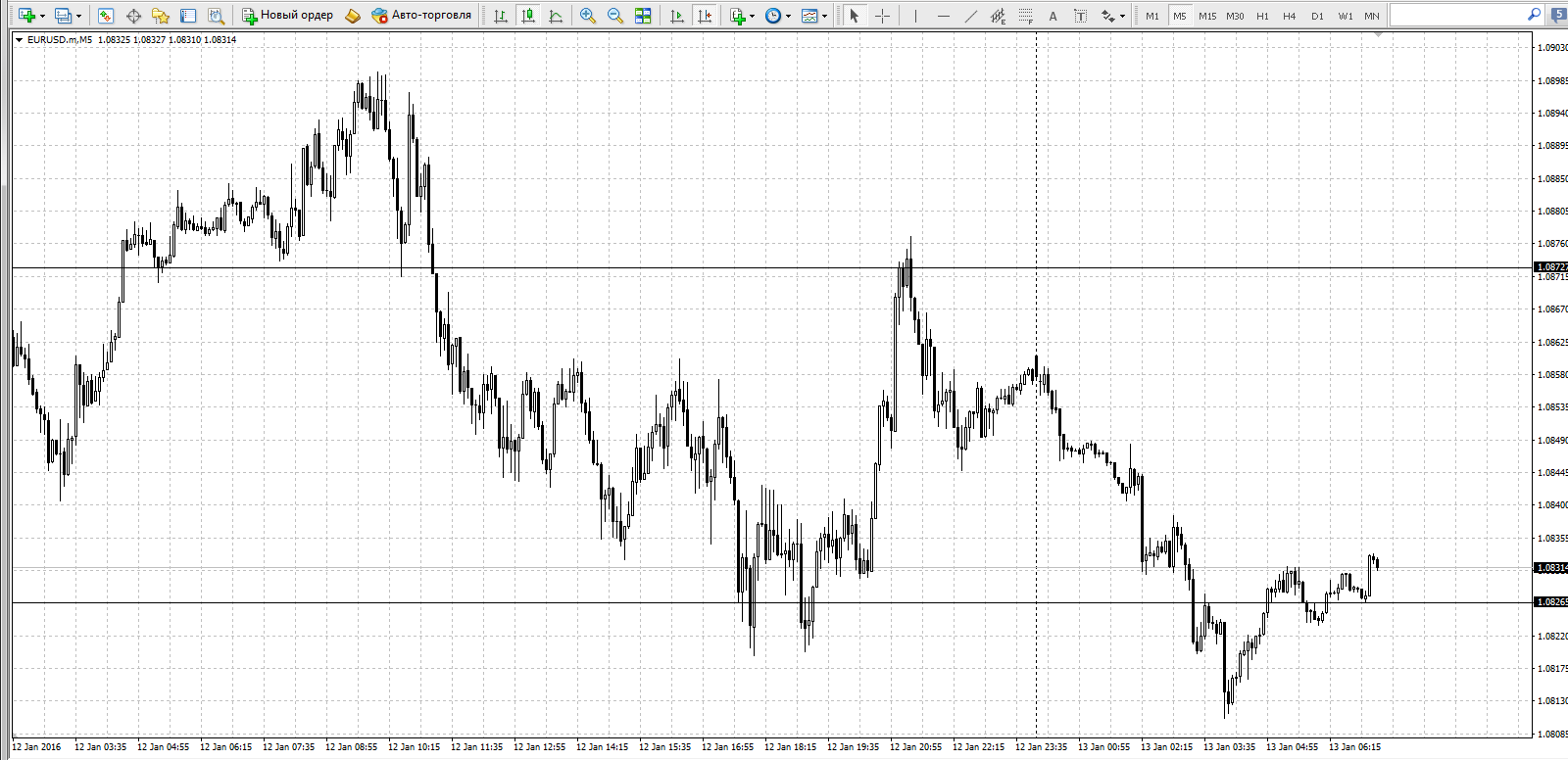Switch to the D1 daily timeframe
This screenshot has height=760, width=1568.
pyautogui.click(x=1317, y=16)
